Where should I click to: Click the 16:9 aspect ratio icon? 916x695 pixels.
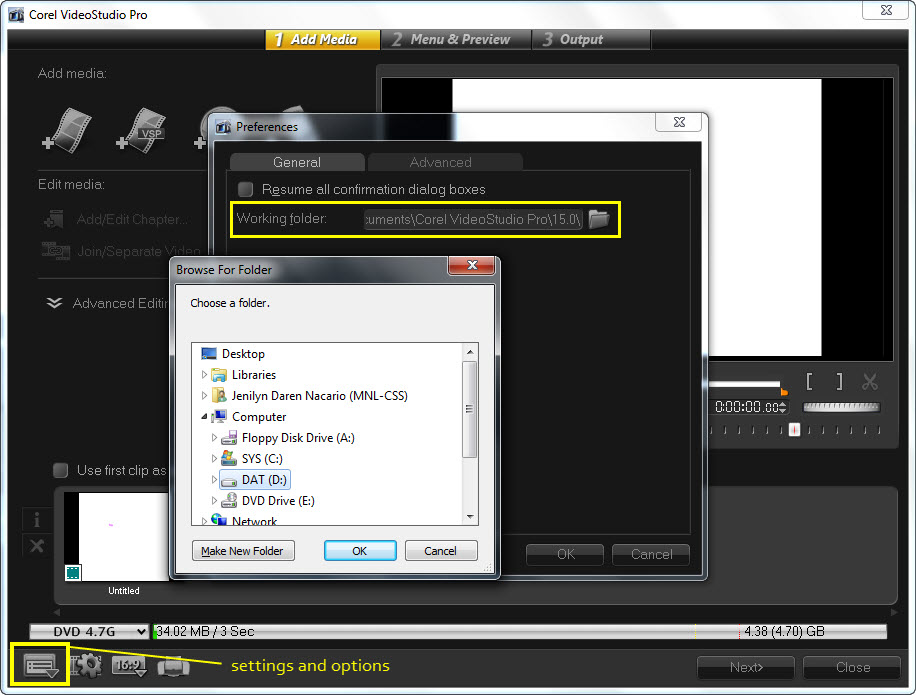129,666
